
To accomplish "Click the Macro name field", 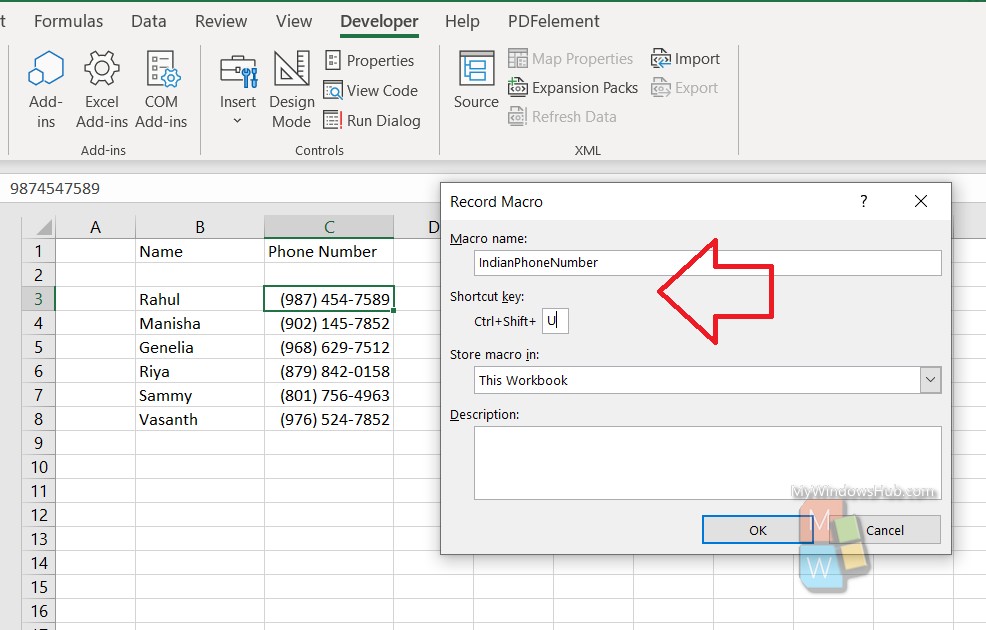I will tap(707, 262).
